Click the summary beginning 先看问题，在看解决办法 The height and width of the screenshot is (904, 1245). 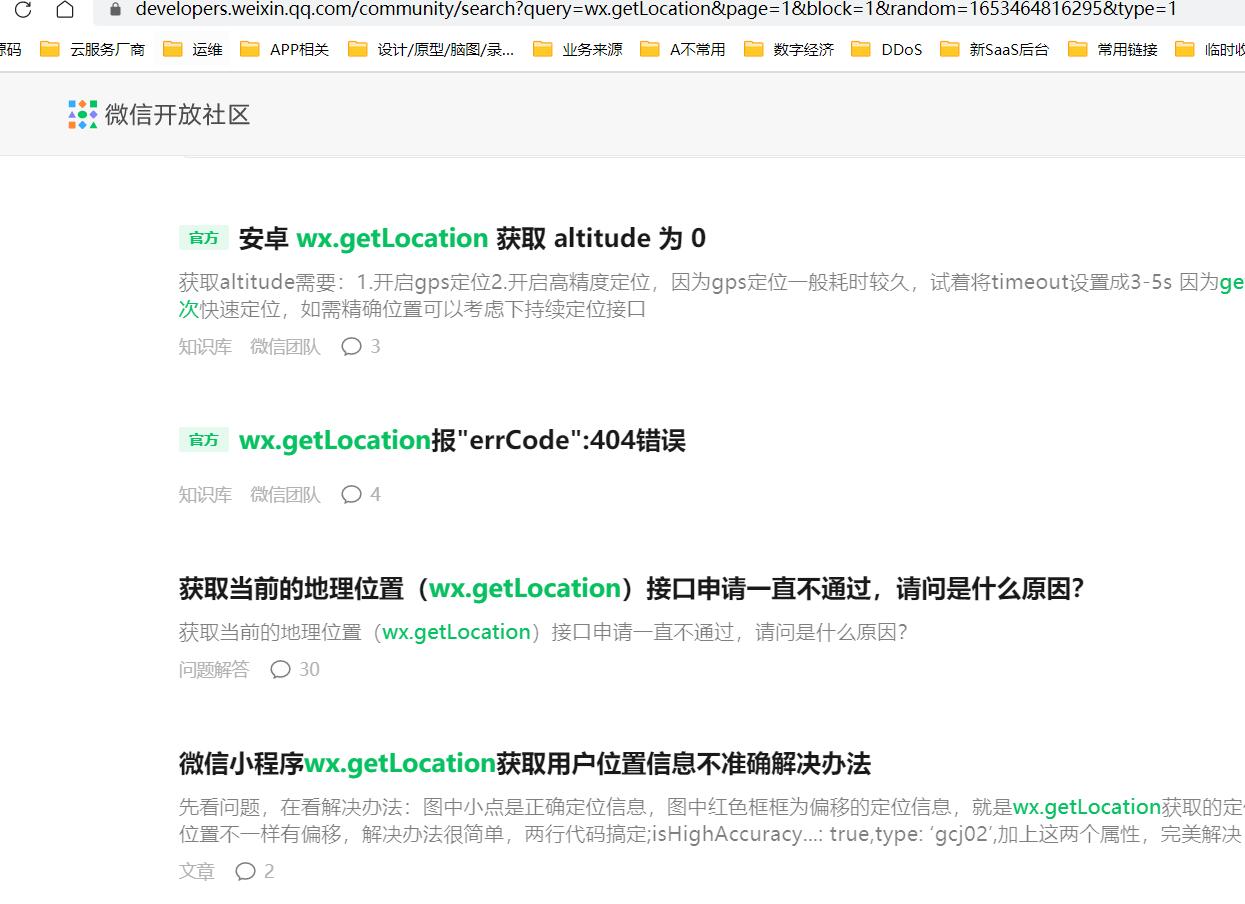coord(712,820)
